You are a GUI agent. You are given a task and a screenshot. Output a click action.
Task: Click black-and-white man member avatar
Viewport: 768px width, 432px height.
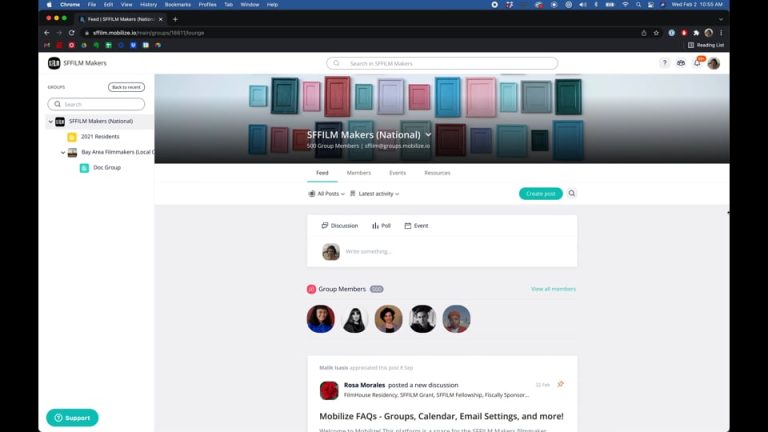tap(422, 319)
